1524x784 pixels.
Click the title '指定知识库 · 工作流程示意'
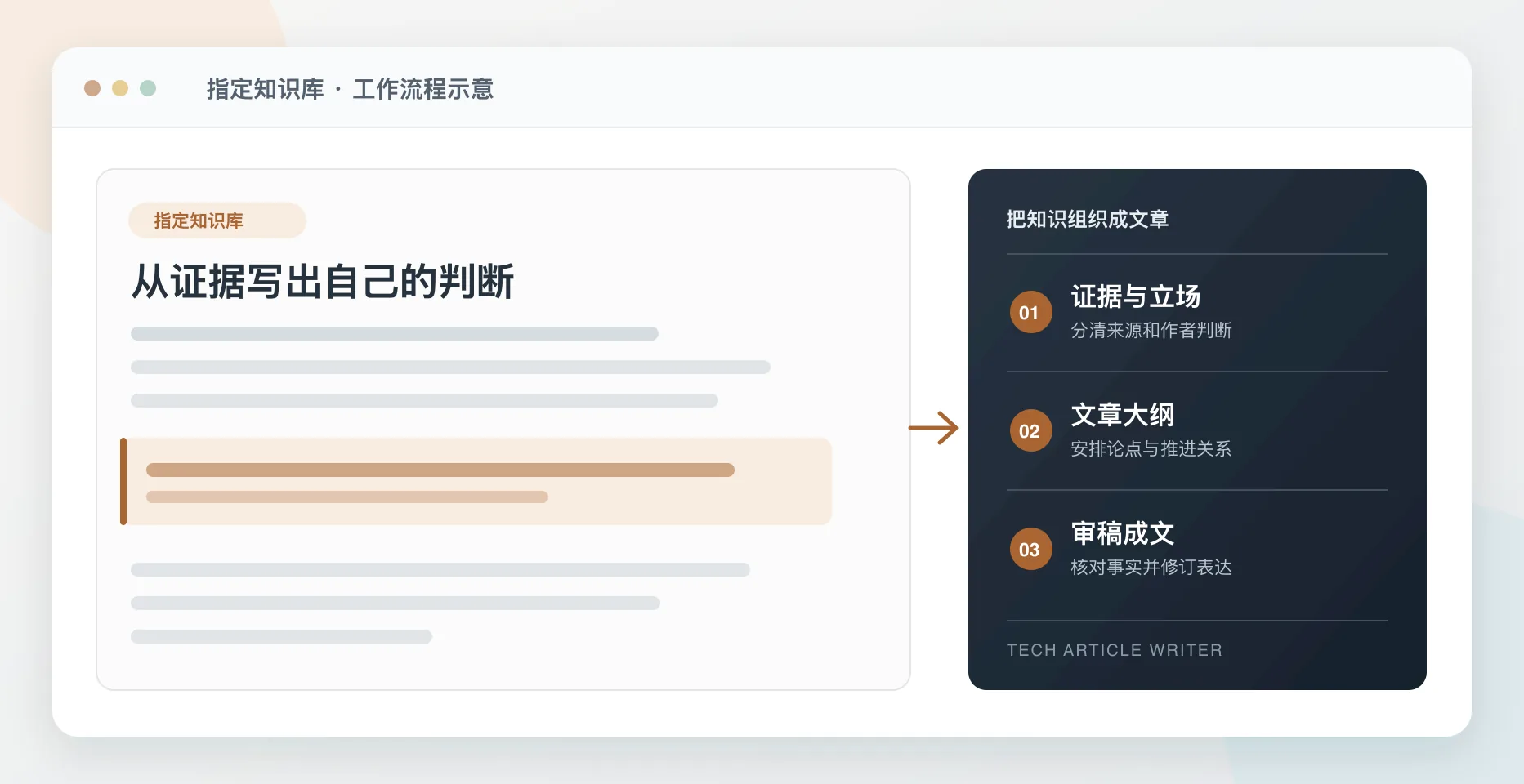(x=350, y=89)
